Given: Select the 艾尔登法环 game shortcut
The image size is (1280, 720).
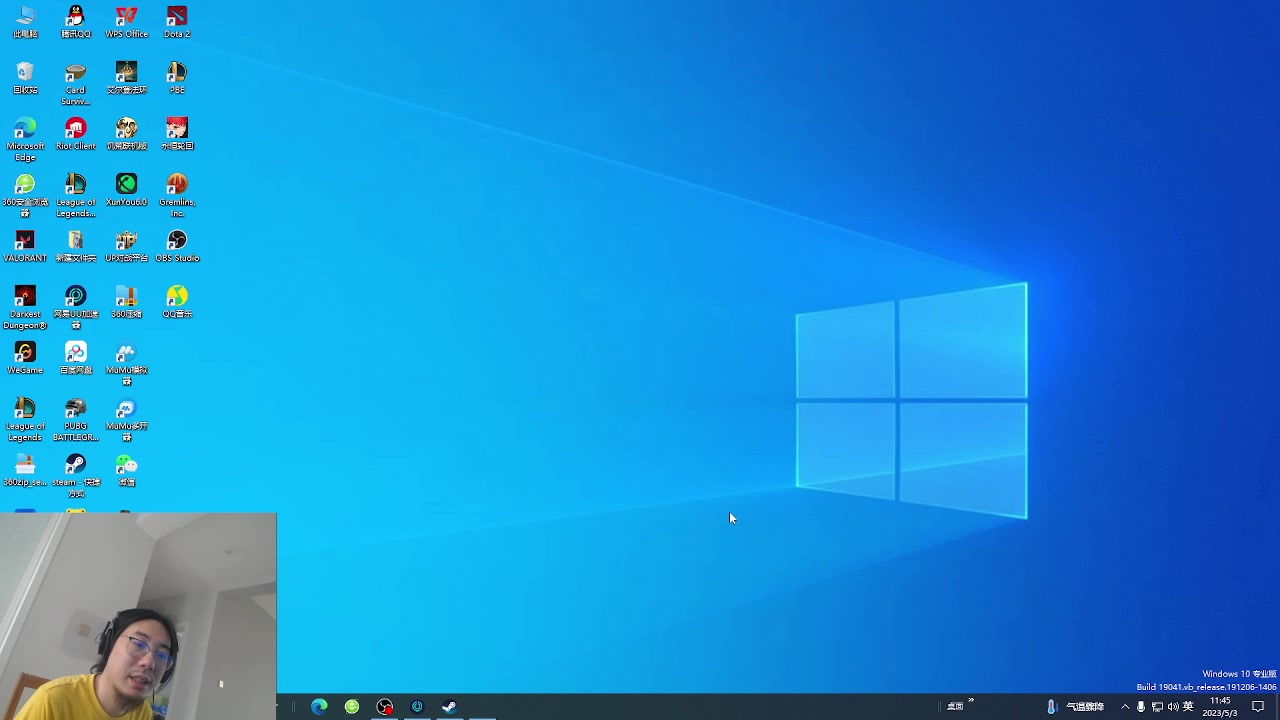Looking at the screenshot, I should [x=126, y=78].
